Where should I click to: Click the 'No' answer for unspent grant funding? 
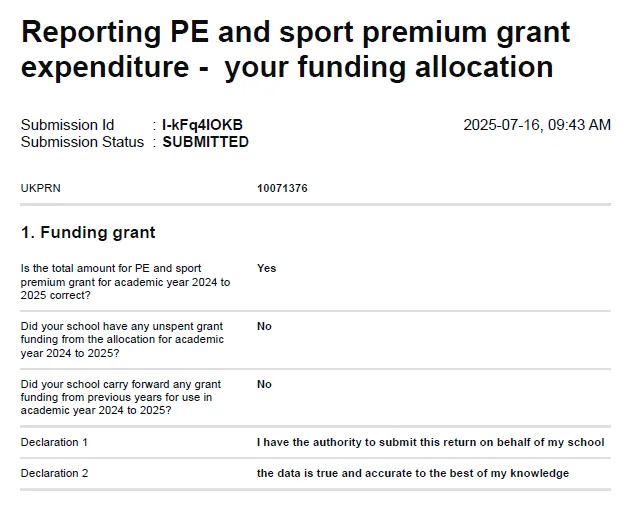tap(264, 326)
